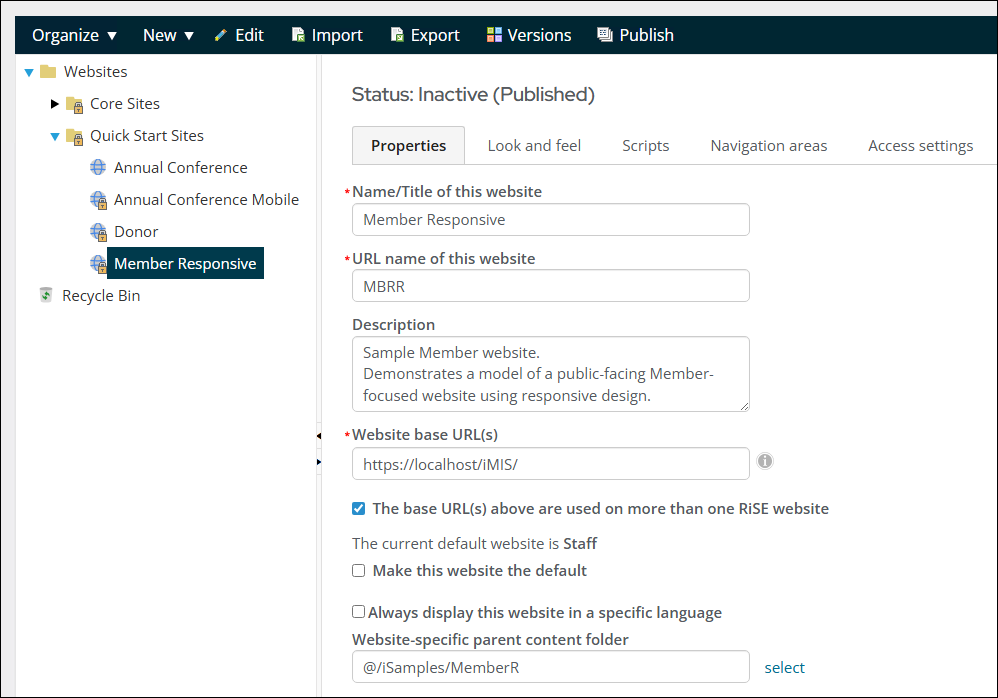Open the New dropdown menu

[x=168, y=35]
